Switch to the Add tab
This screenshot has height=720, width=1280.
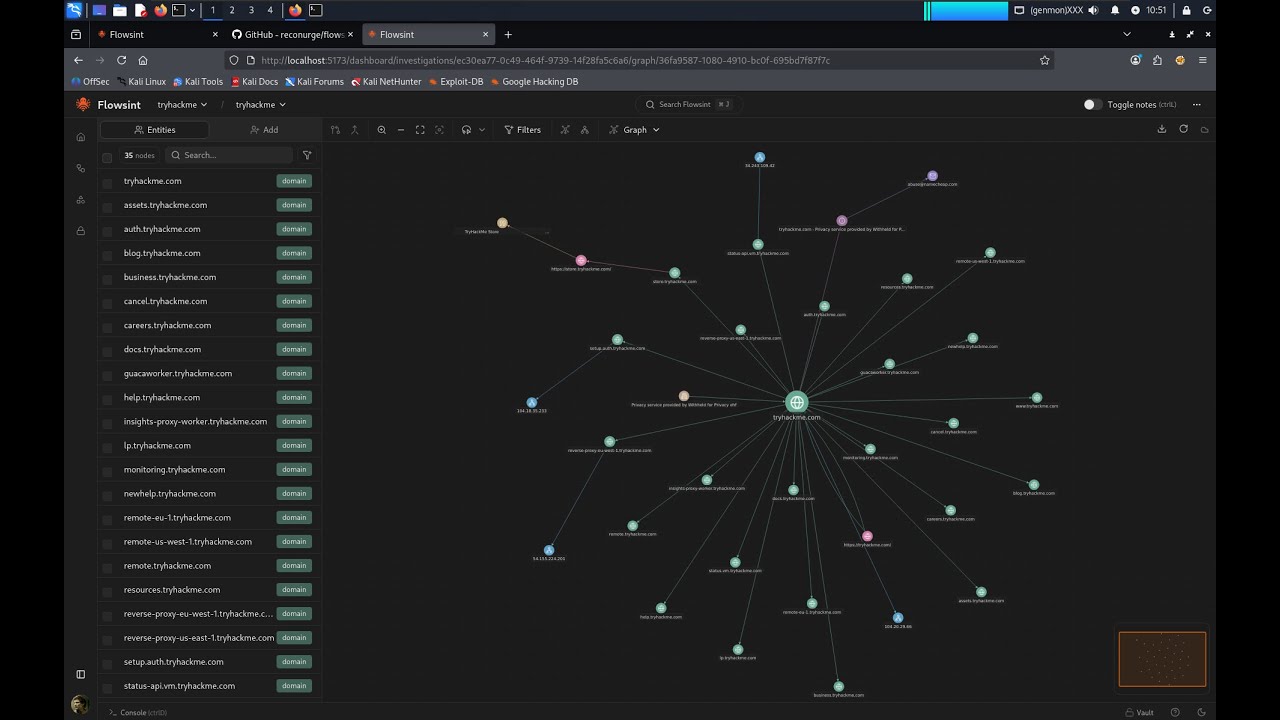[264, 130]
